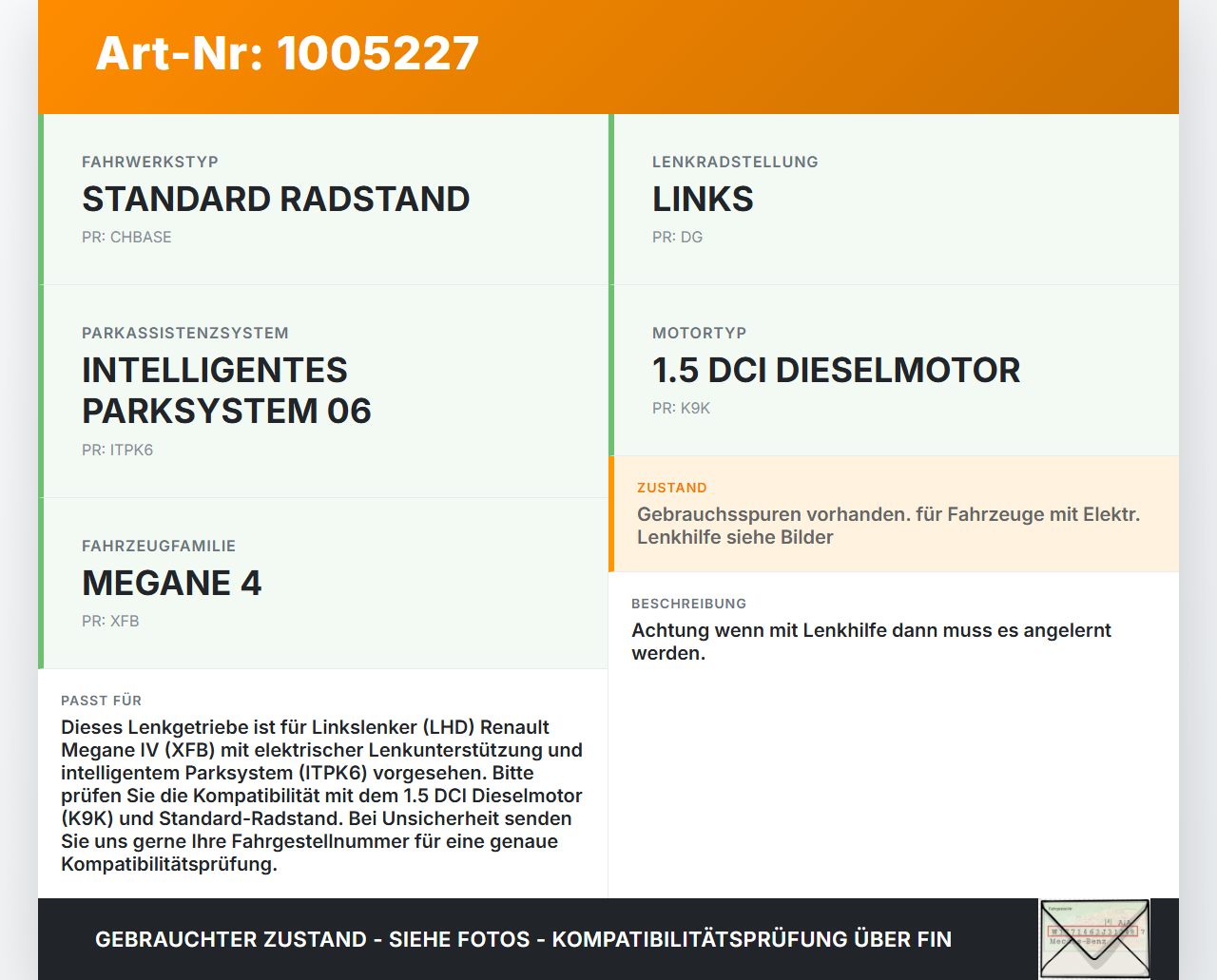This screenshot has width=1217, height=980.
Task: Click the label 'MOTORTYP'
Action: pyautogui.click(x=699, y=333)
